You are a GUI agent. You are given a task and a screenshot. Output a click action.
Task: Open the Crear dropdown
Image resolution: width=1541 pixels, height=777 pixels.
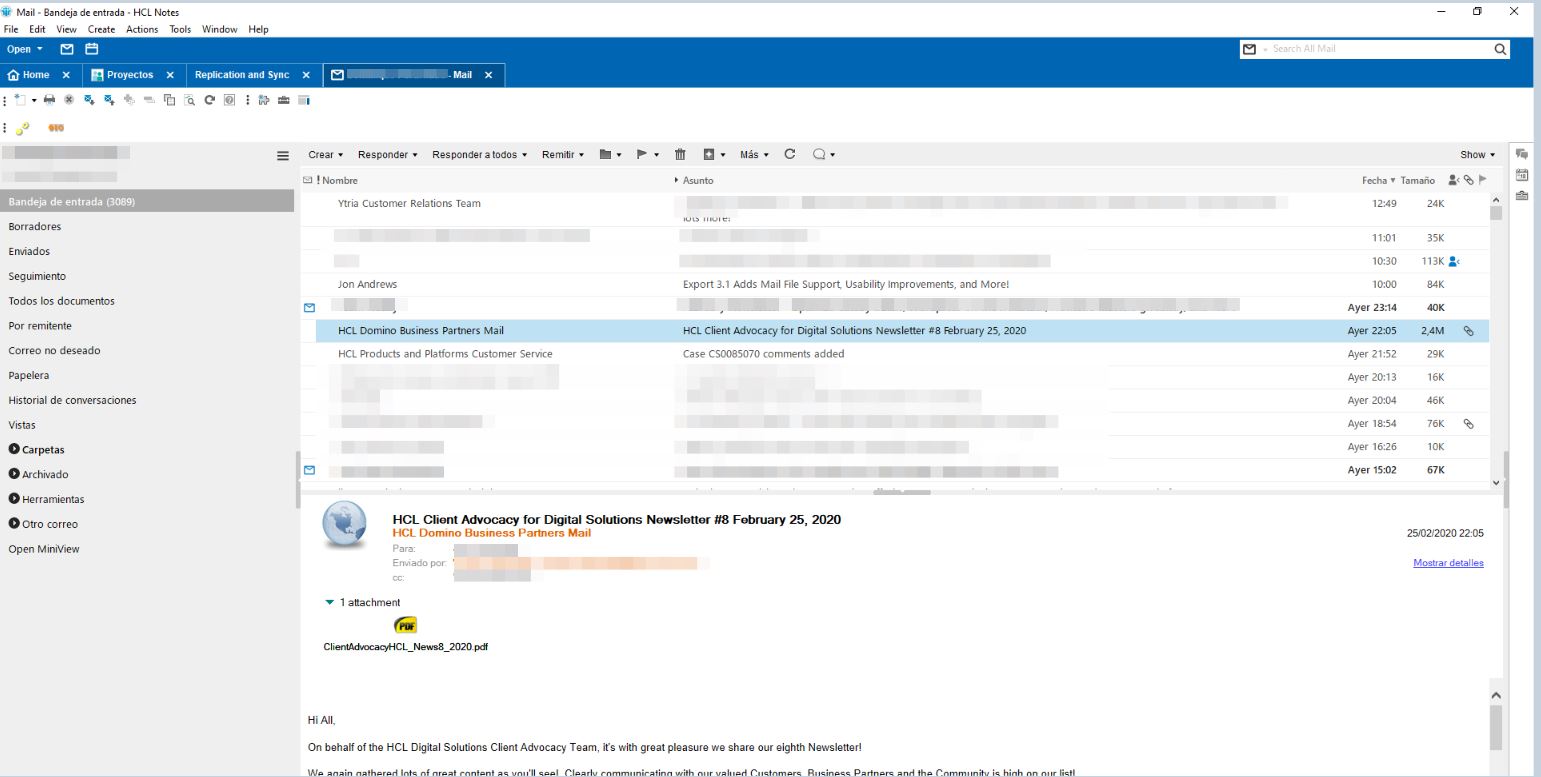(x=326, y=154)
